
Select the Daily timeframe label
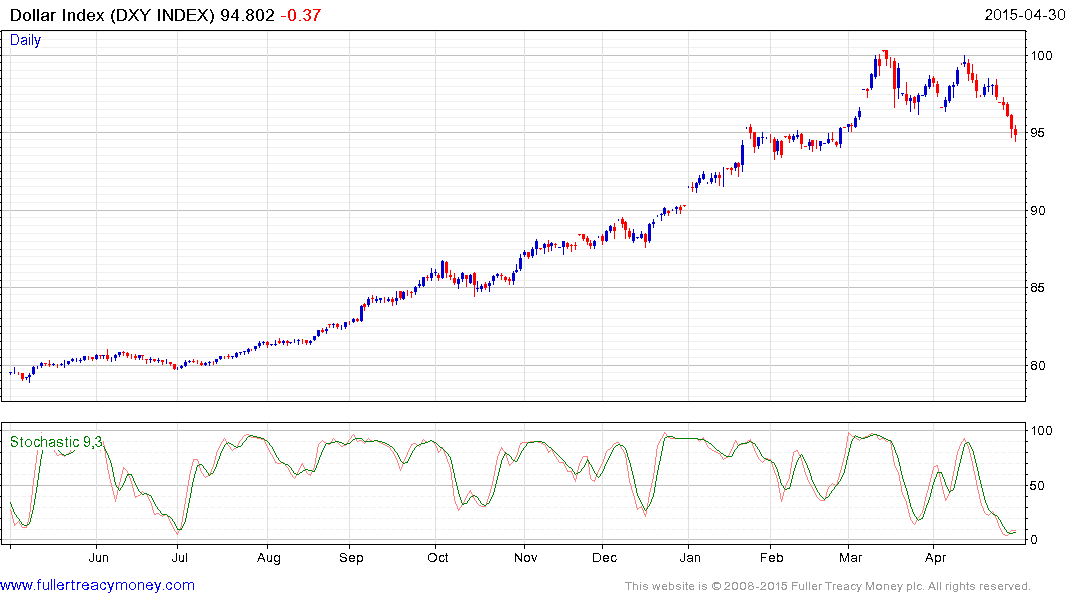(x=25, y=40)
